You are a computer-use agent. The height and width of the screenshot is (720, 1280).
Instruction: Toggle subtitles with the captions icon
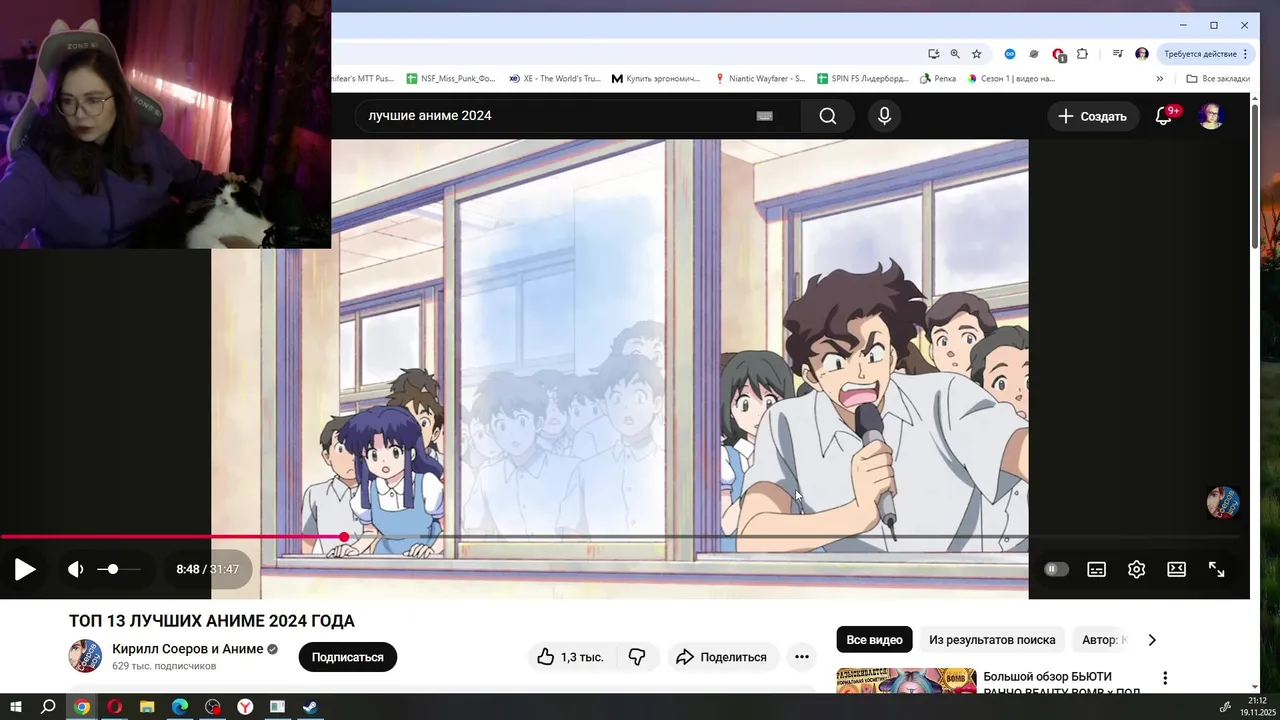coord(1097,569)
